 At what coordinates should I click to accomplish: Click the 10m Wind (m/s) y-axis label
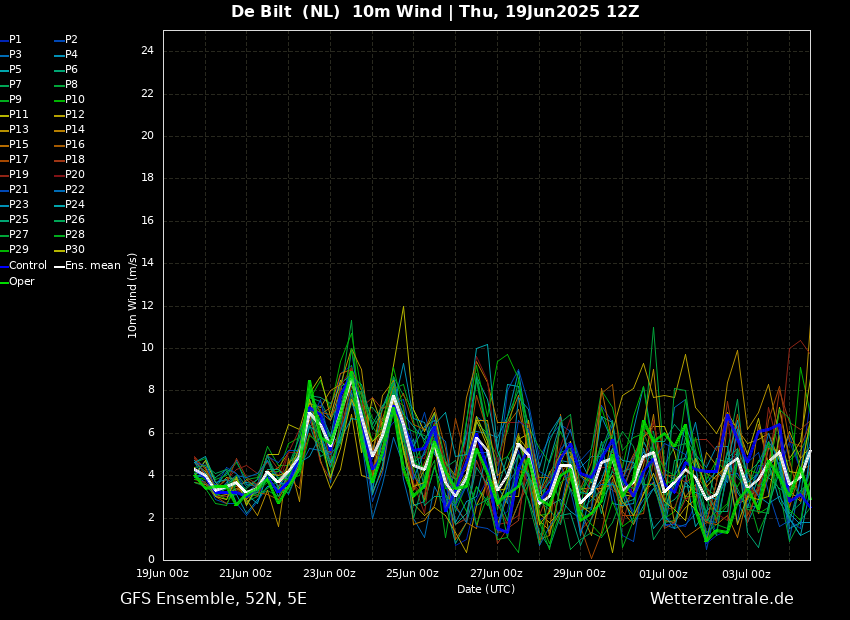point(133,295)
